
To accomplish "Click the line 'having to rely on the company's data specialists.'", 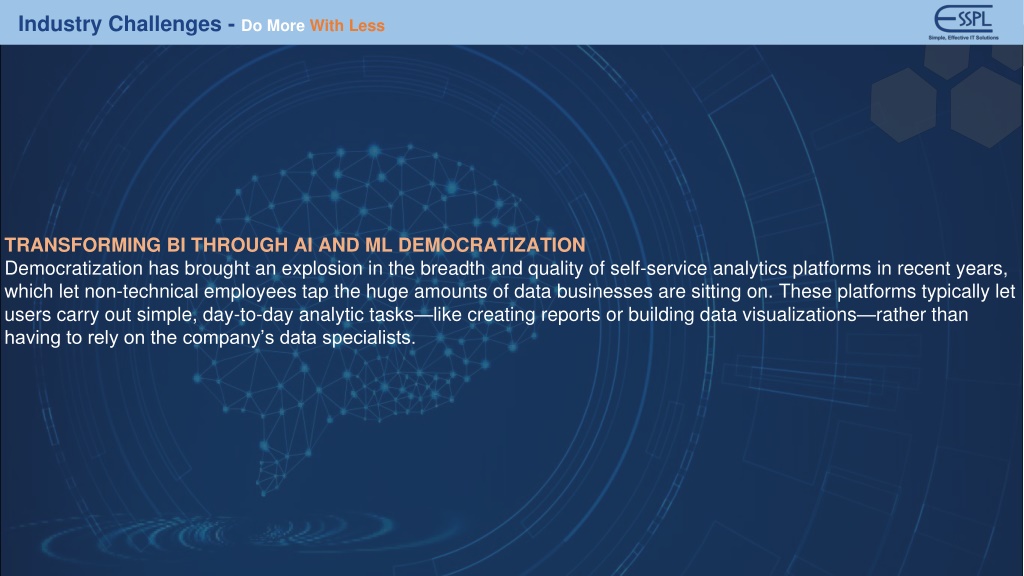I will (210, 338).
